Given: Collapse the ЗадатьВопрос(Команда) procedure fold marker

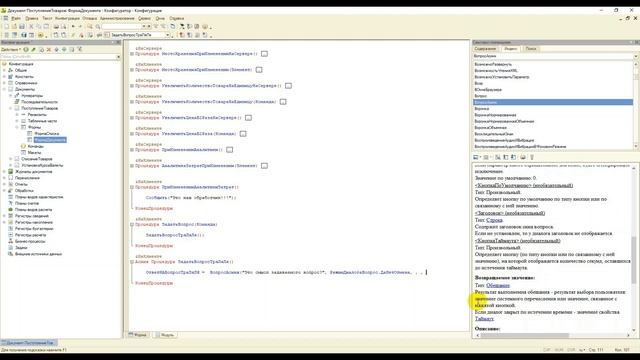Looking at the screenshot, I should point(132,224).
